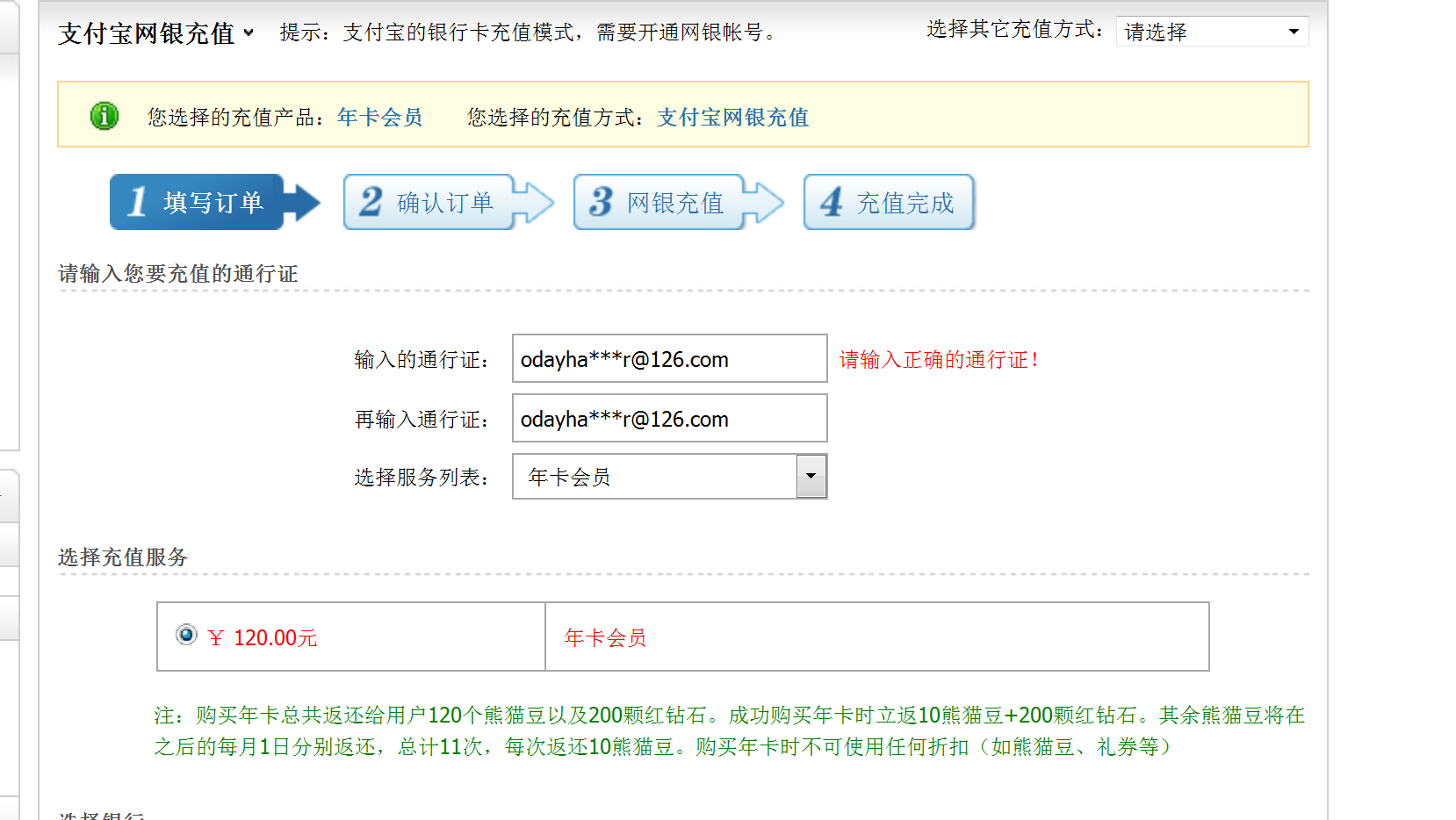1456x820 pixels.
Task: Click the blue 年卡会员 product link
Action: click(x=379, y=117)
